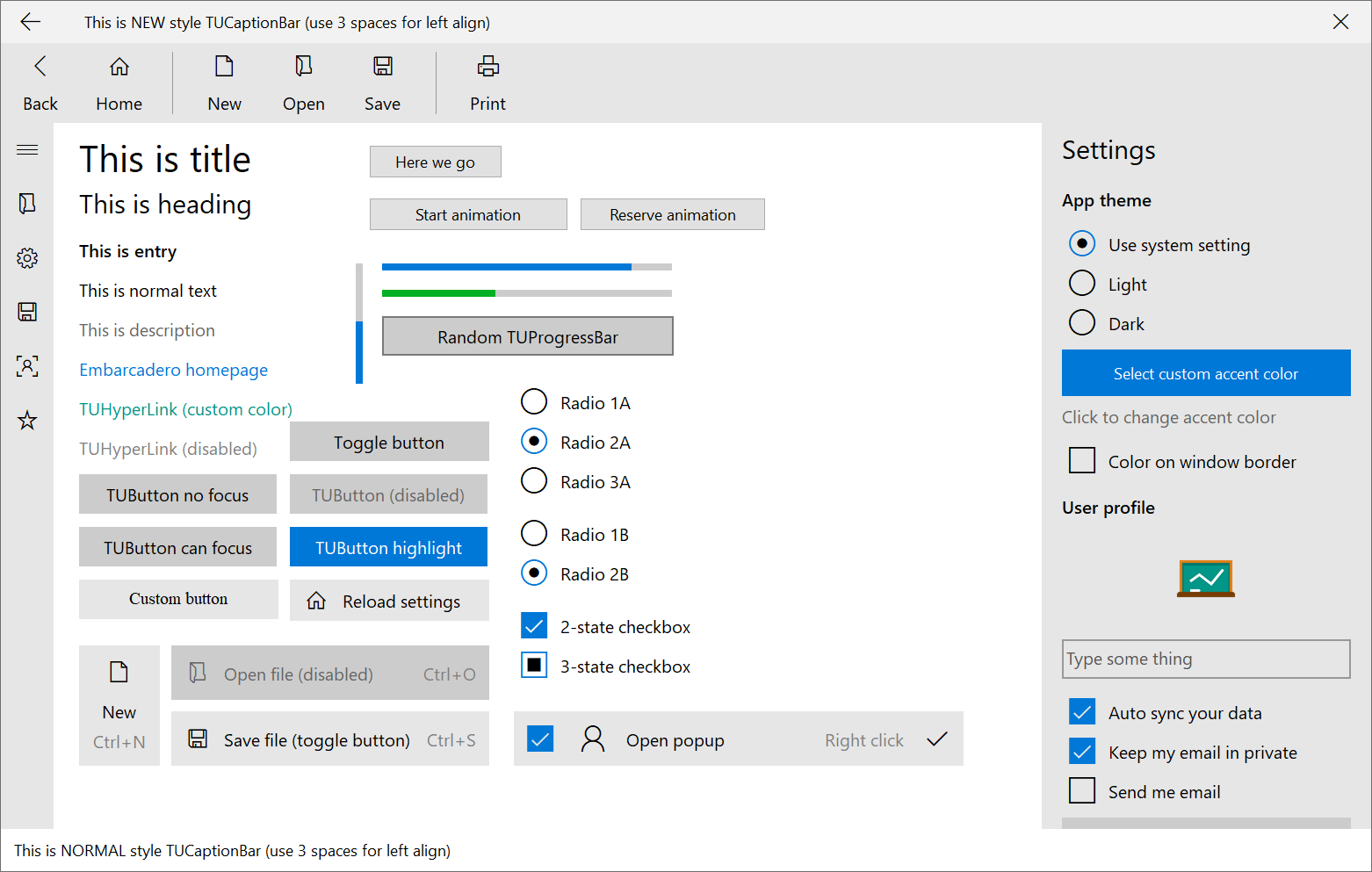Uncheck the 2-state checkbox
Image resolution: width=1372 pixels, height=872 pixels.
[534, 625]
